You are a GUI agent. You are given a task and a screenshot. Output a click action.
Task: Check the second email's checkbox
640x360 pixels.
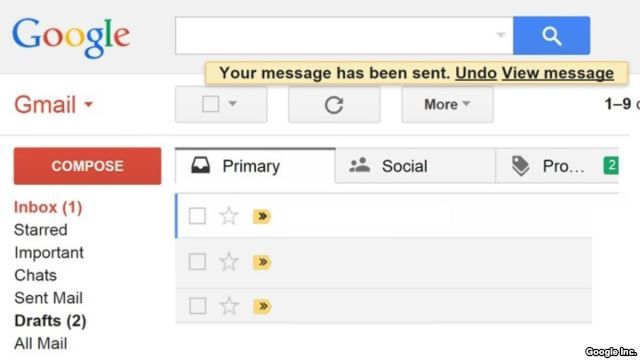click(197, 262)
